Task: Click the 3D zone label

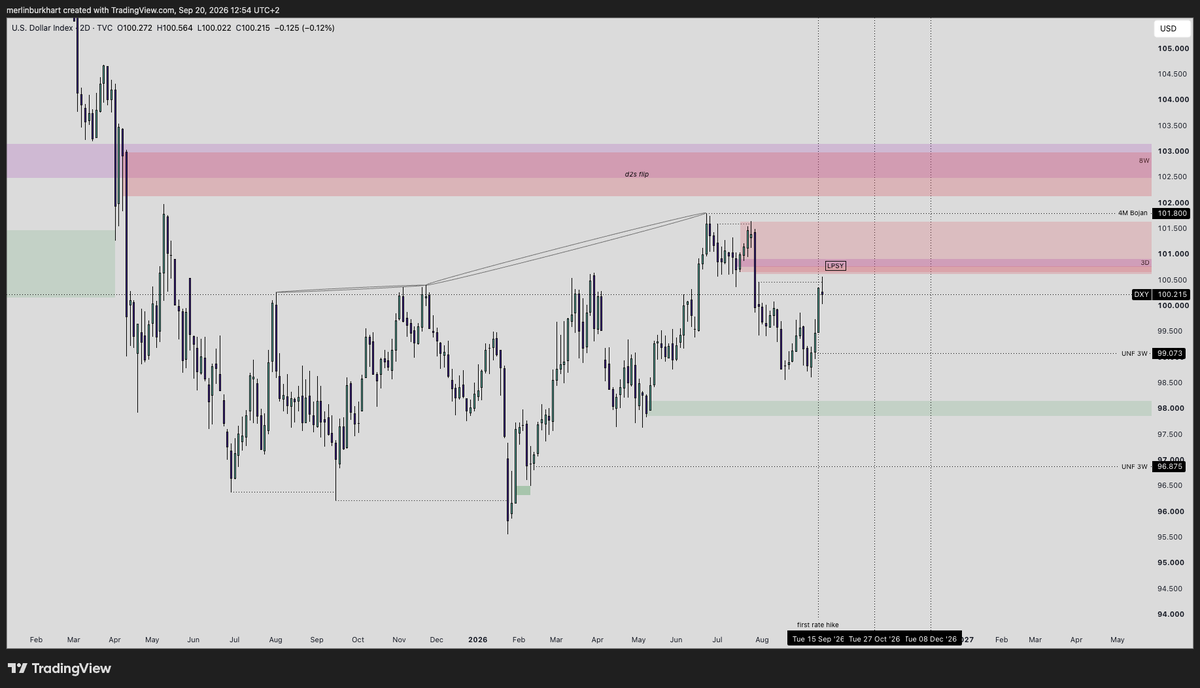Action: click(x=1145, y=263)
